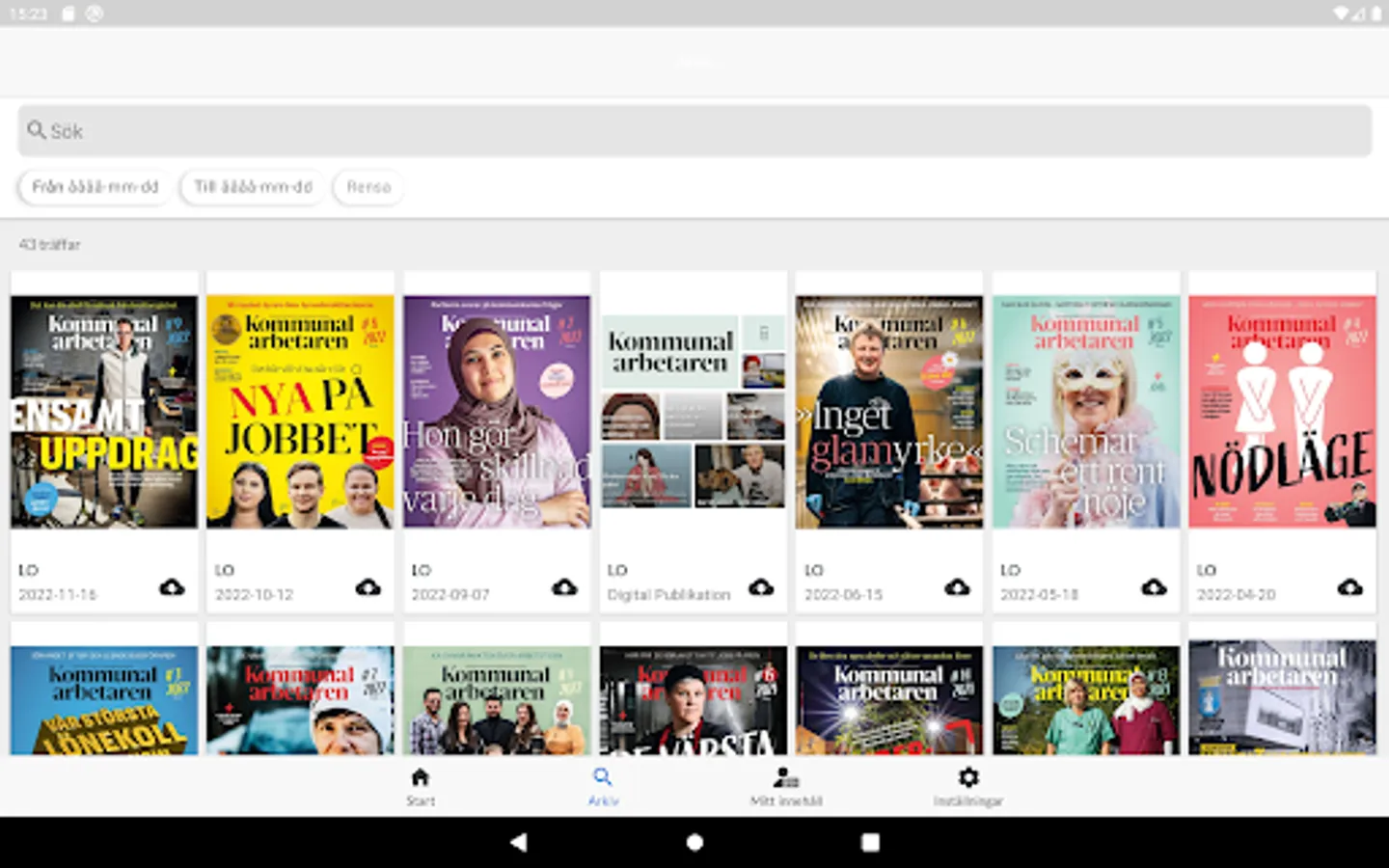Download the 2022-04-20 issue via cloud icon
Screen dimensions: 1389x868
[x=1349, y=587]
